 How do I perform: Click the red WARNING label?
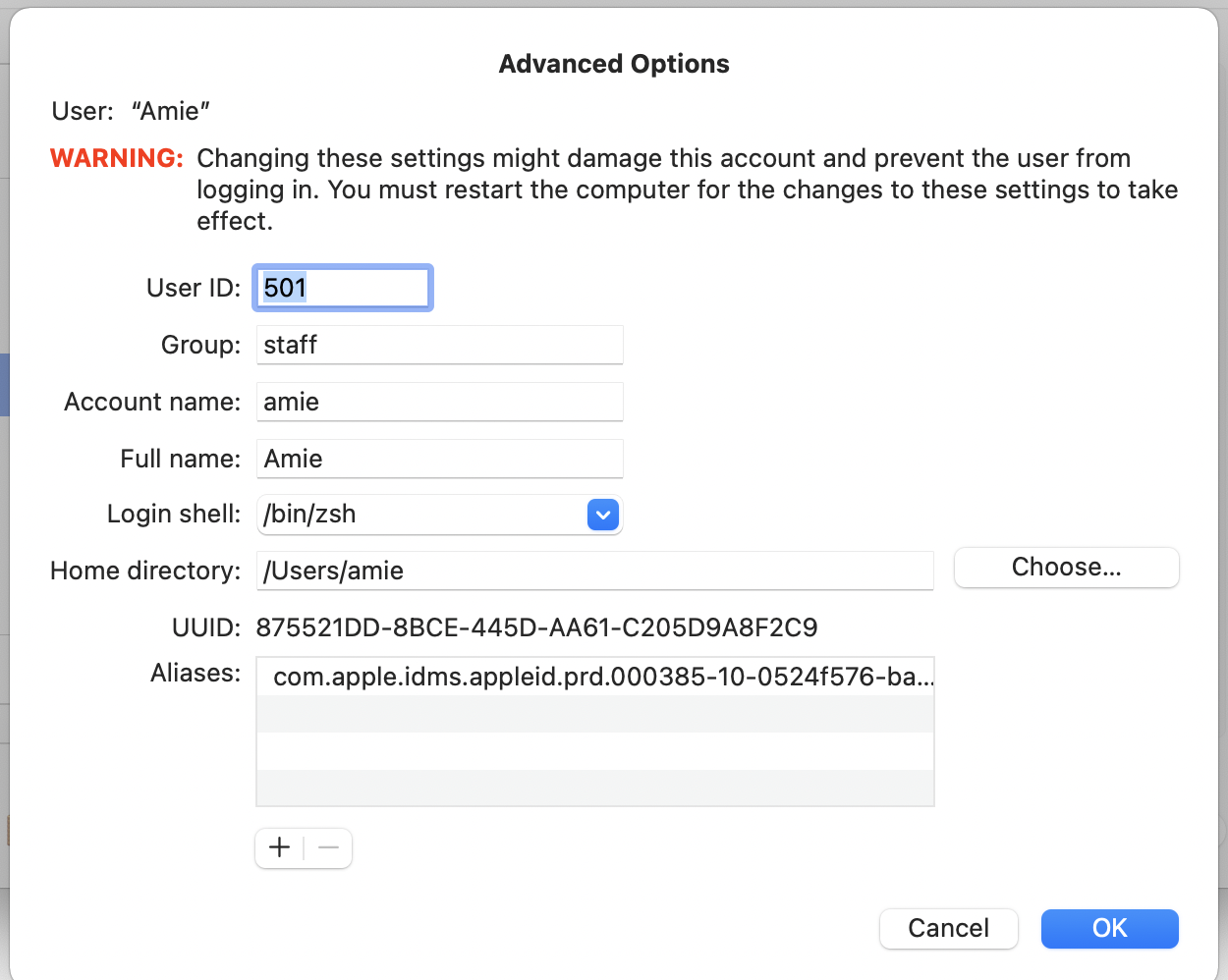pos(117,159)
